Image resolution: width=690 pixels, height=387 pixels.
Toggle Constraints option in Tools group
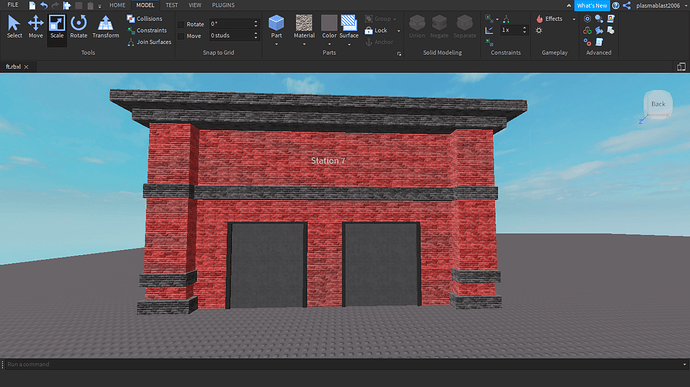point(147,30)
